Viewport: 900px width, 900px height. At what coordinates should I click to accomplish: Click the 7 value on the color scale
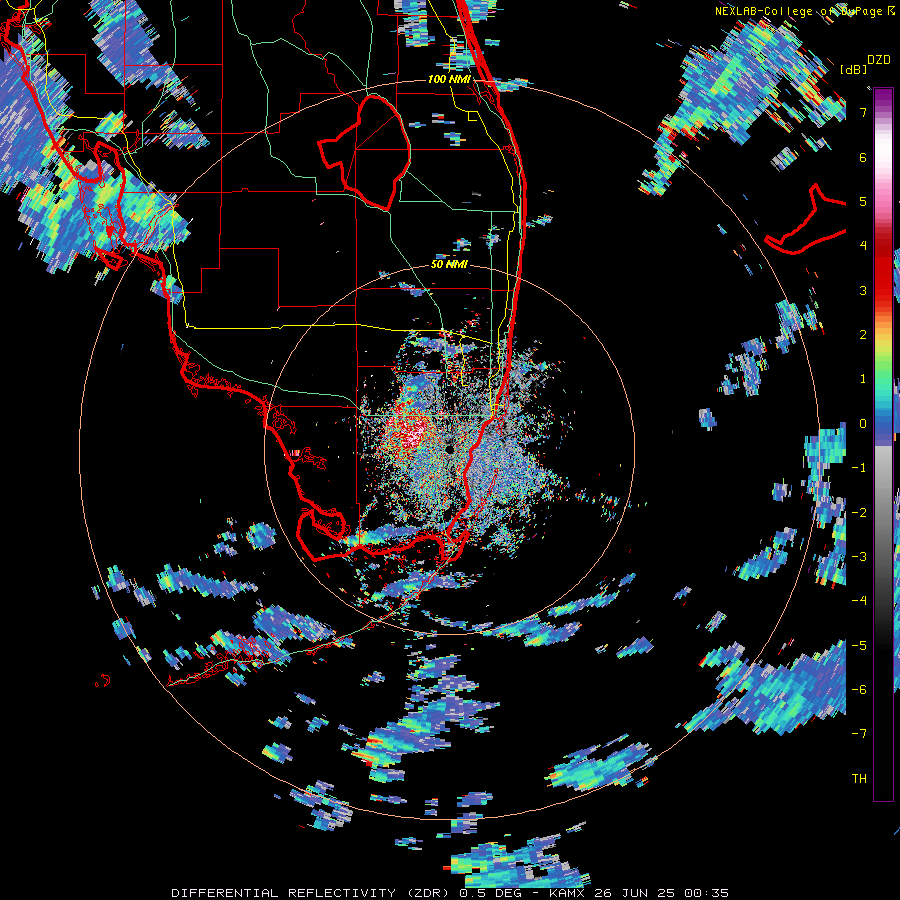[x=863, y=112]
